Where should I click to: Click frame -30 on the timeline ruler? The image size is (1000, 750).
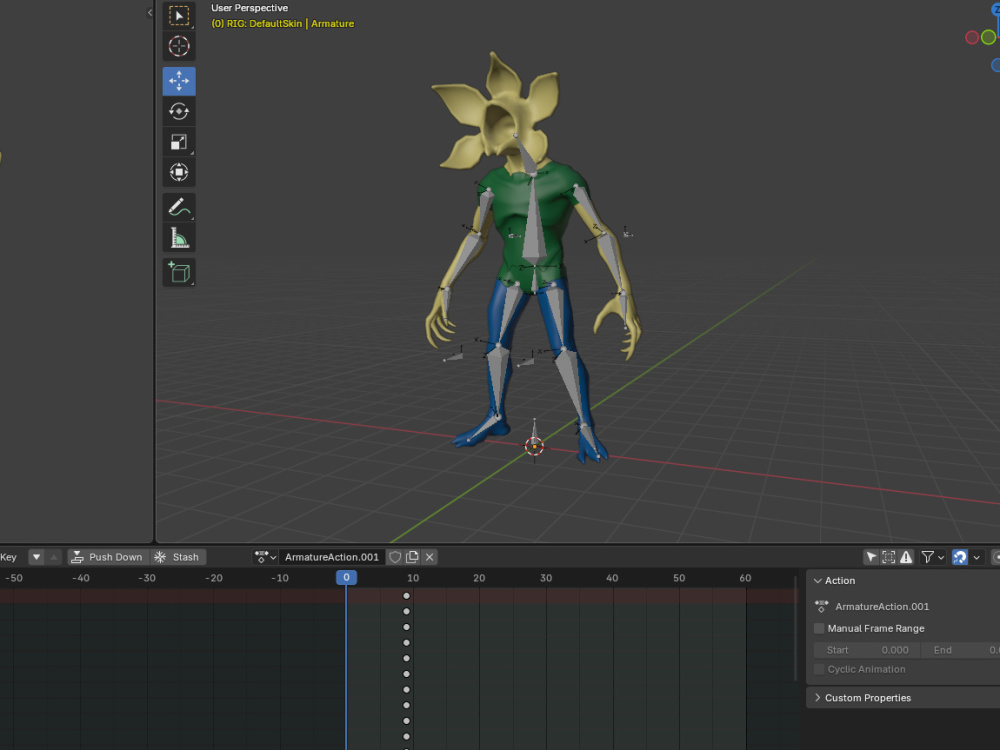coord(147,578)
